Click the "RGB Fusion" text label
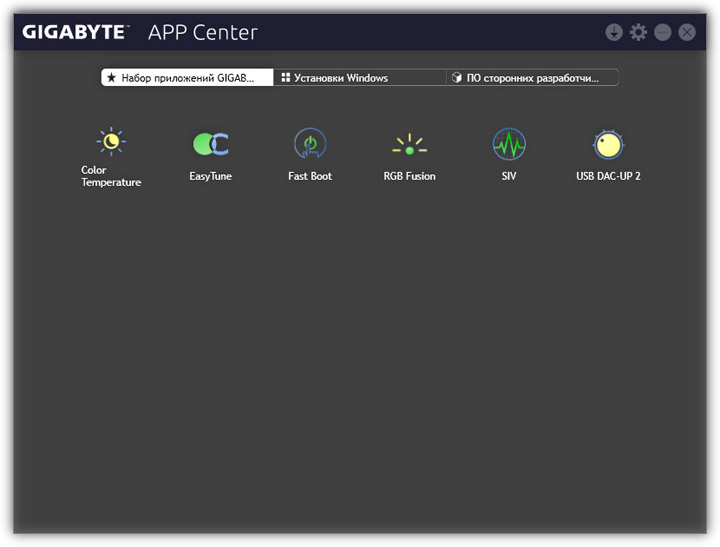 410,176
